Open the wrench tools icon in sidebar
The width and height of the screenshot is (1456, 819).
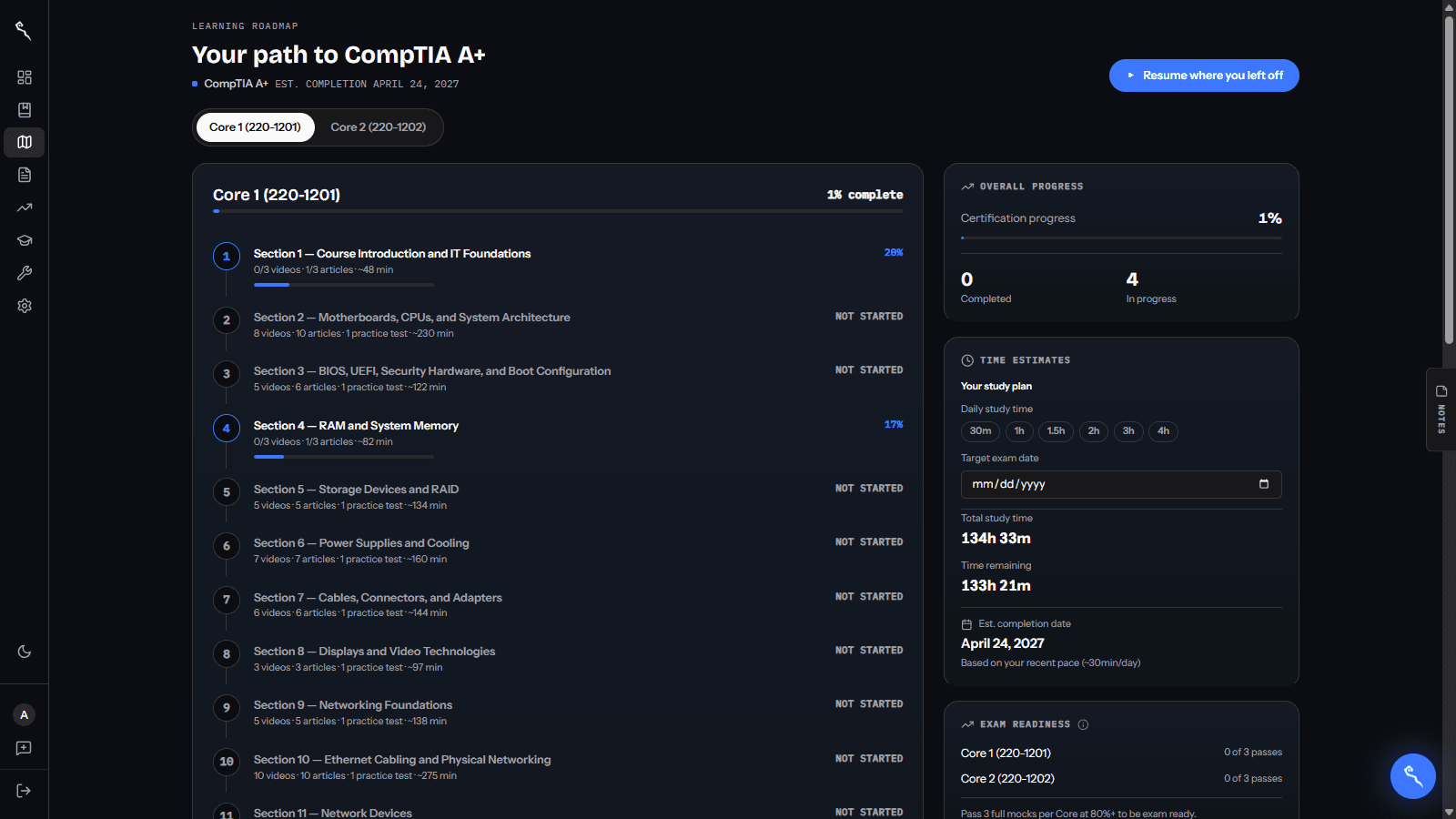coord(25,273)
